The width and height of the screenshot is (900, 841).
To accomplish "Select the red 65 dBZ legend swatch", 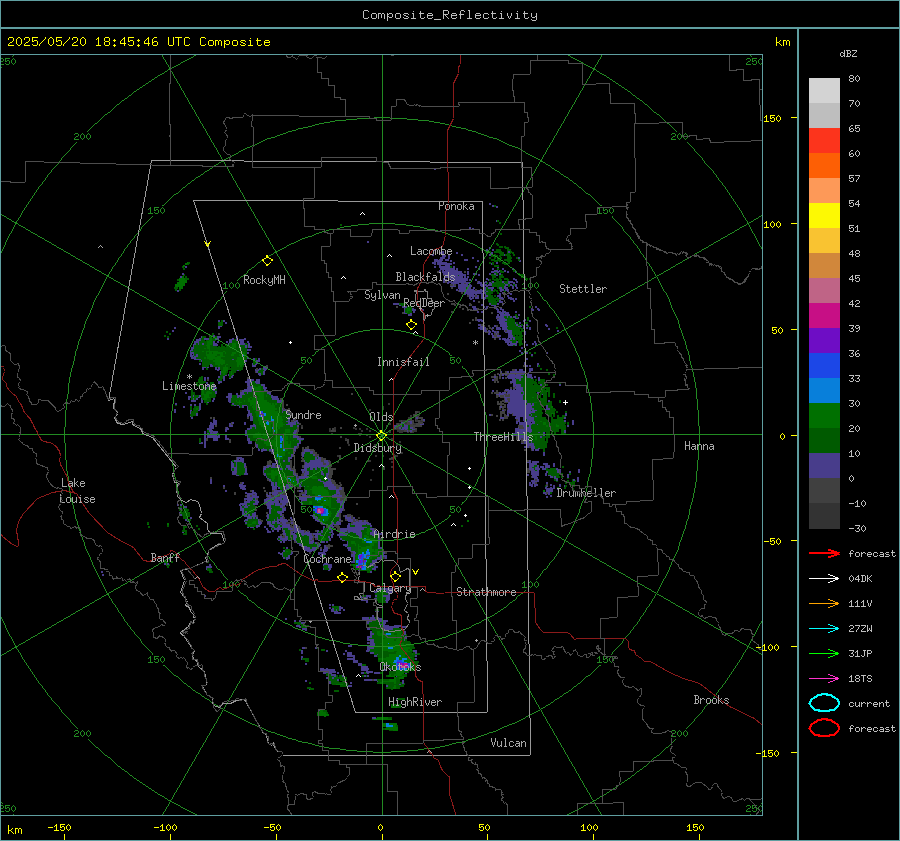I will click(x=824, y=140).
